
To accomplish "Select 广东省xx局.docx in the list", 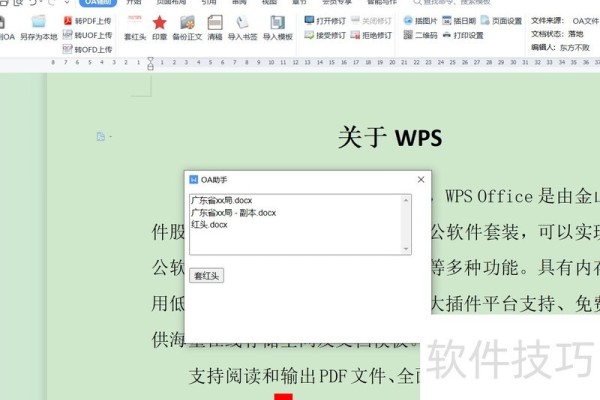I will 222,200.
